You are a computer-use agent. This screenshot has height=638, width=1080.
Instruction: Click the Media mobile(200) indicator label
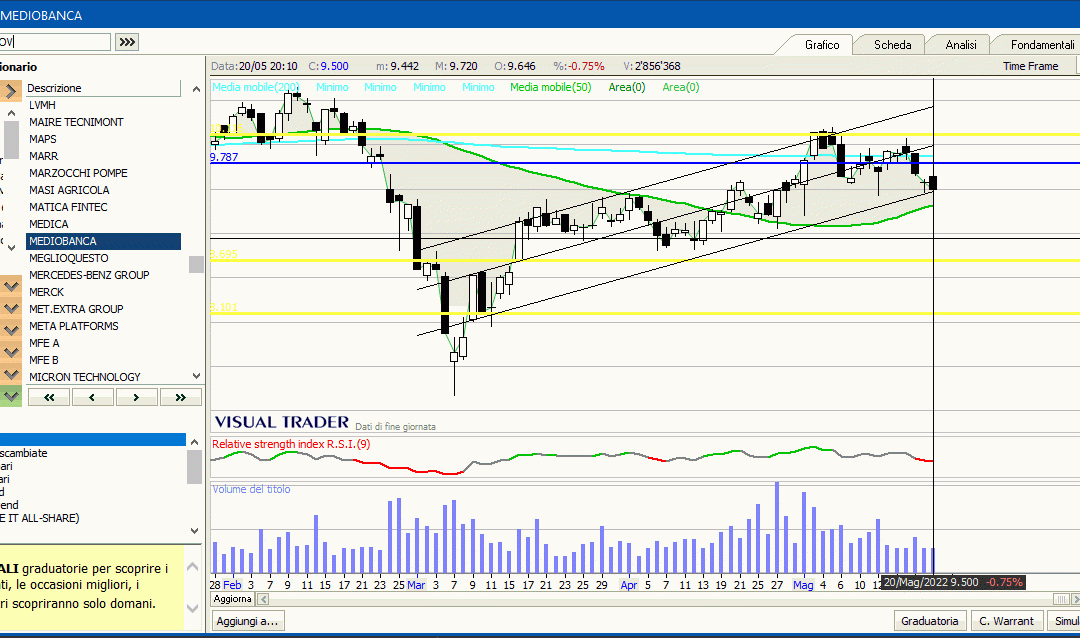(256, 87)
